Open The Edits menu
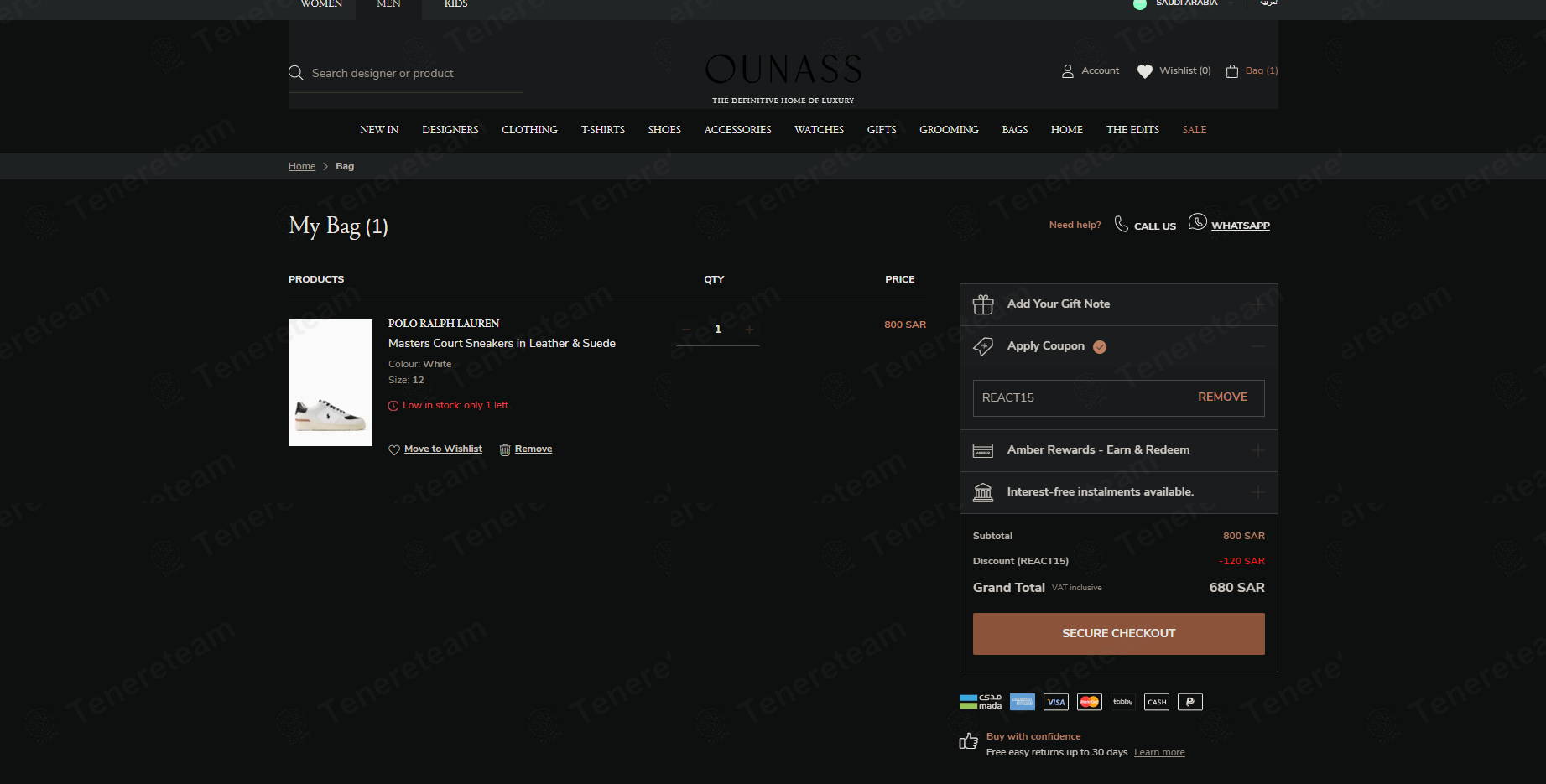 click(x=1132, y=130)
